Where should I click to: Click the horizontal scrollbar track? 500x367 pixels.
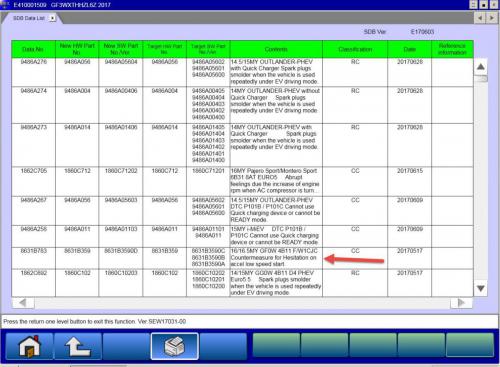pos(242,303)
